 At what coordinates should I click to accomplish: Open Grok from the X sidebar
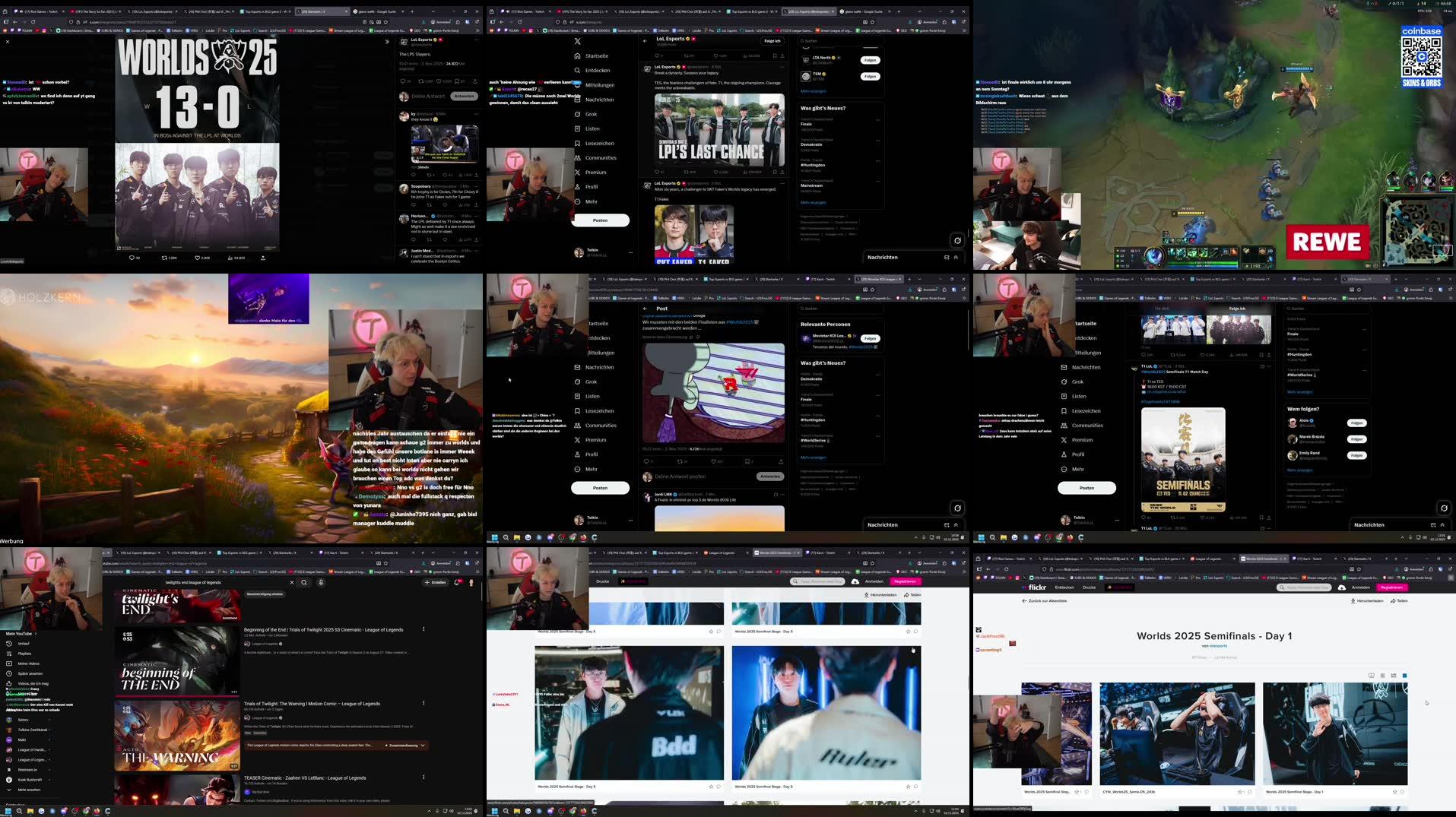(x=592, y=114)
